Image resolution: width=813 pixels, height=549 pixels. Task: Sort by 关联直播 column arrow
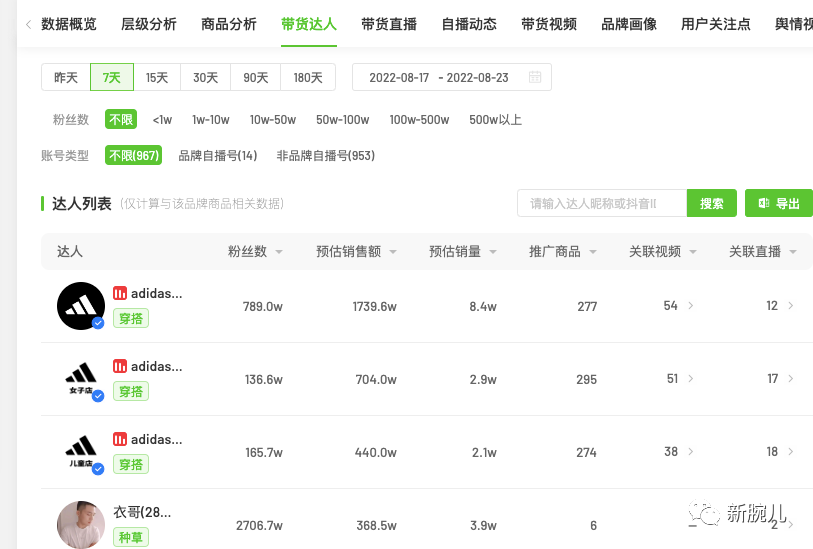pyautogui.click(x=793, y=252)
